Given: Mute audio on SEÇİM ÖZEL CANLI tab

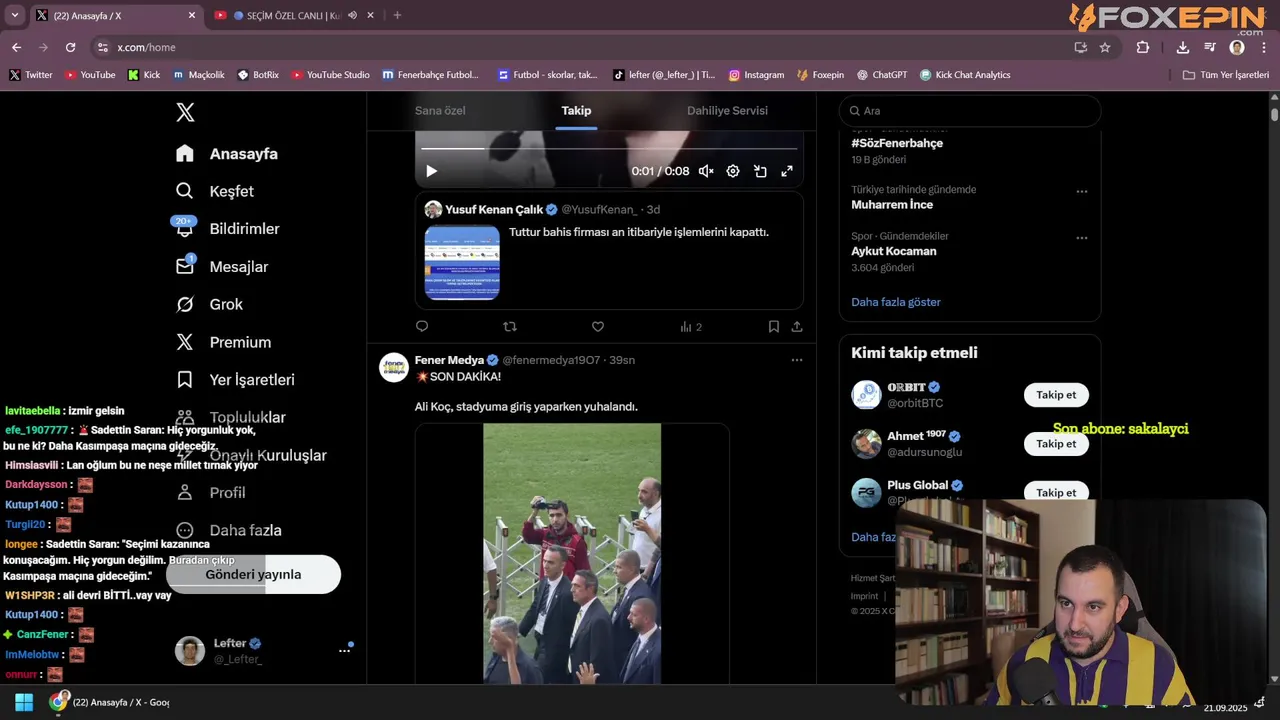Looking at the screenshot, I should [x=352, y=15].
